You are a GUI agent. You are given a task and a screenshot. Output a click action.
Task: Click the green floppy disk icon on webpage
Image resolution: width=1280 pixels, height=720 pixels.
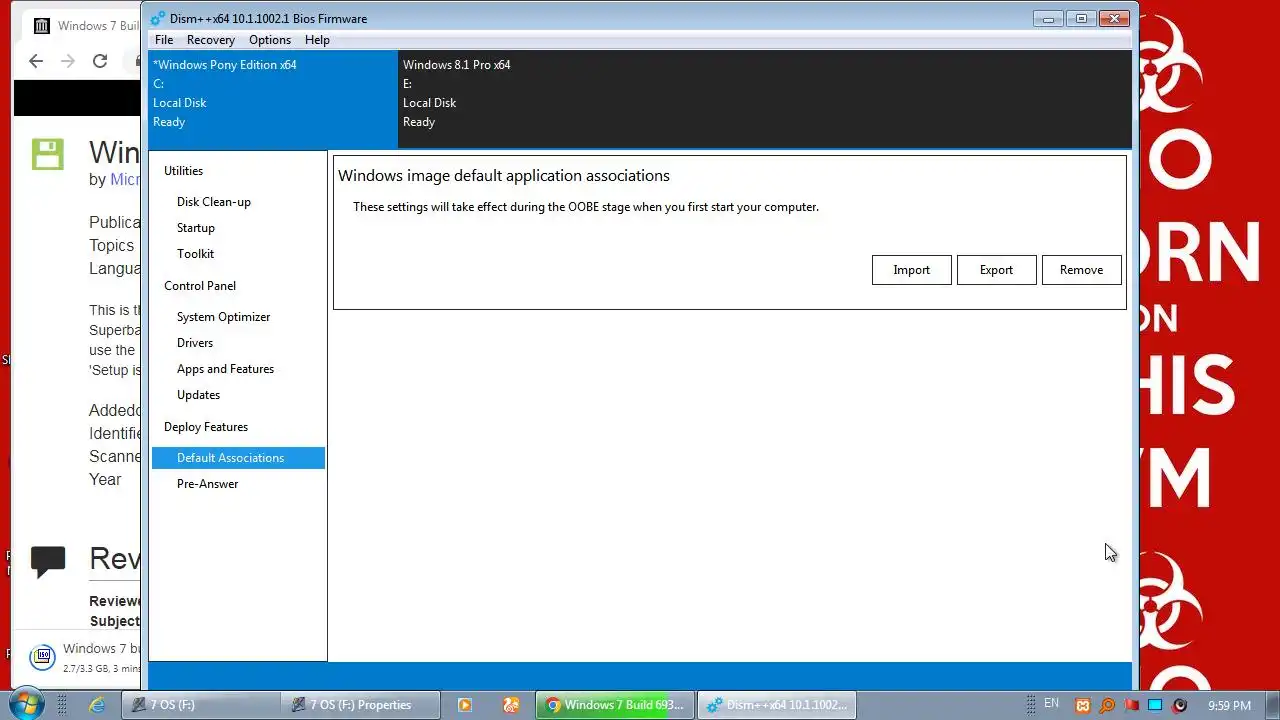[x=47, y=154]
